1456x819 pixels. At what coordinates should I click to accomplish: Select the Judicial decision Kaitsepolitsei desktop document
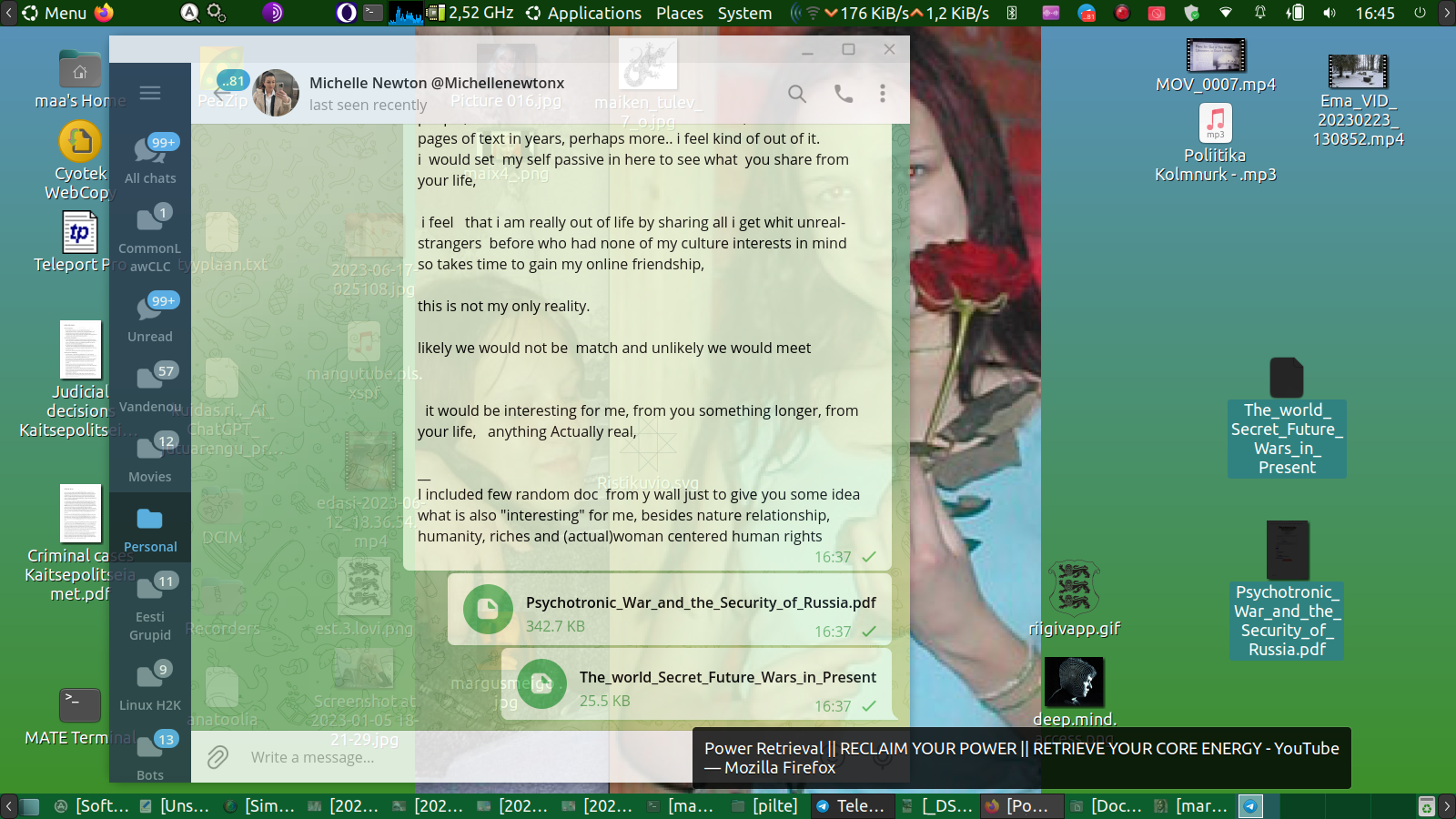point(80,379)
